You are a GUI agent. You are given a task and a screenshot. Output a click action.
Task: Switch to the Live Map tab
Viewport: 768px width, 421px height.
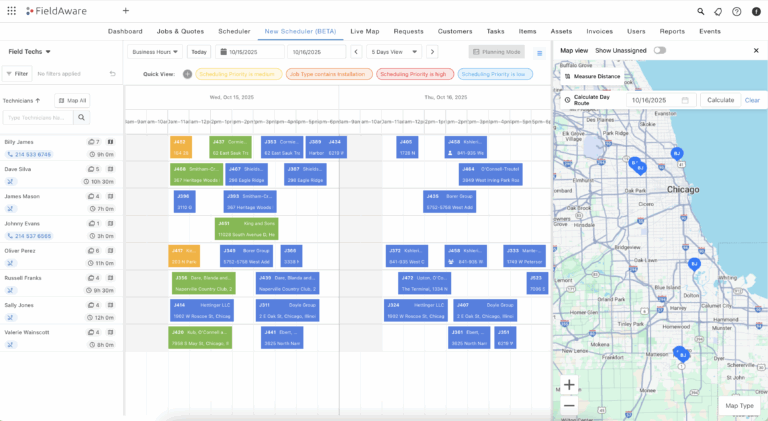point(365,31)
